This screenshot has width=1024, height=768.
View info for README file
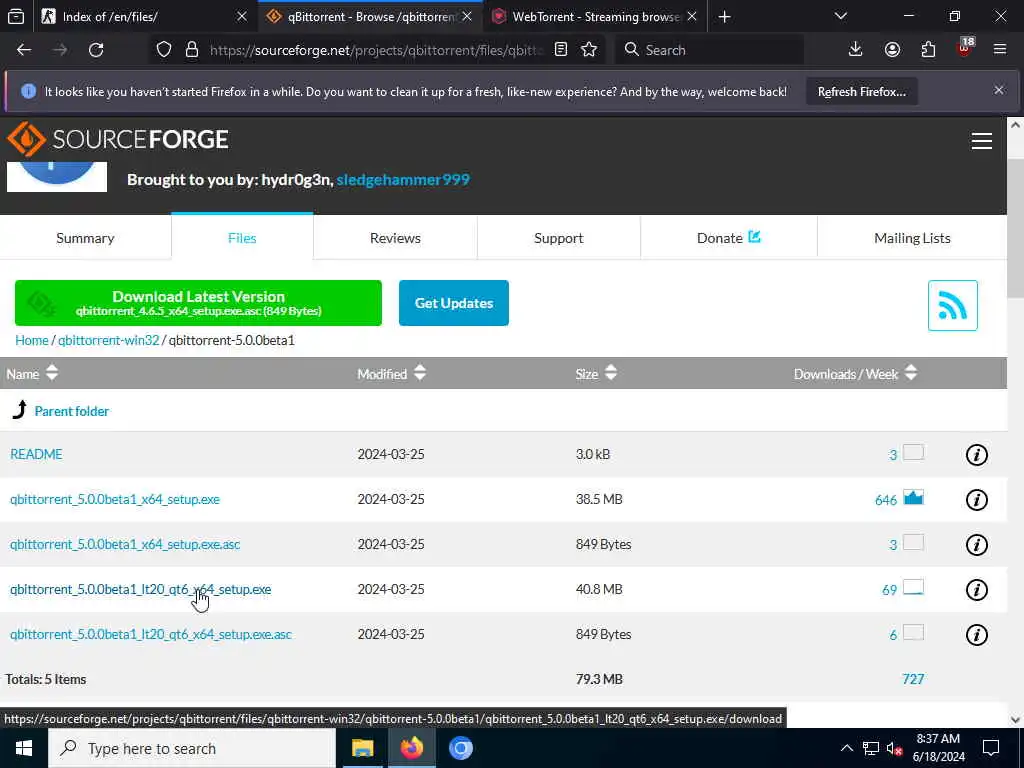tap(976, 455)
